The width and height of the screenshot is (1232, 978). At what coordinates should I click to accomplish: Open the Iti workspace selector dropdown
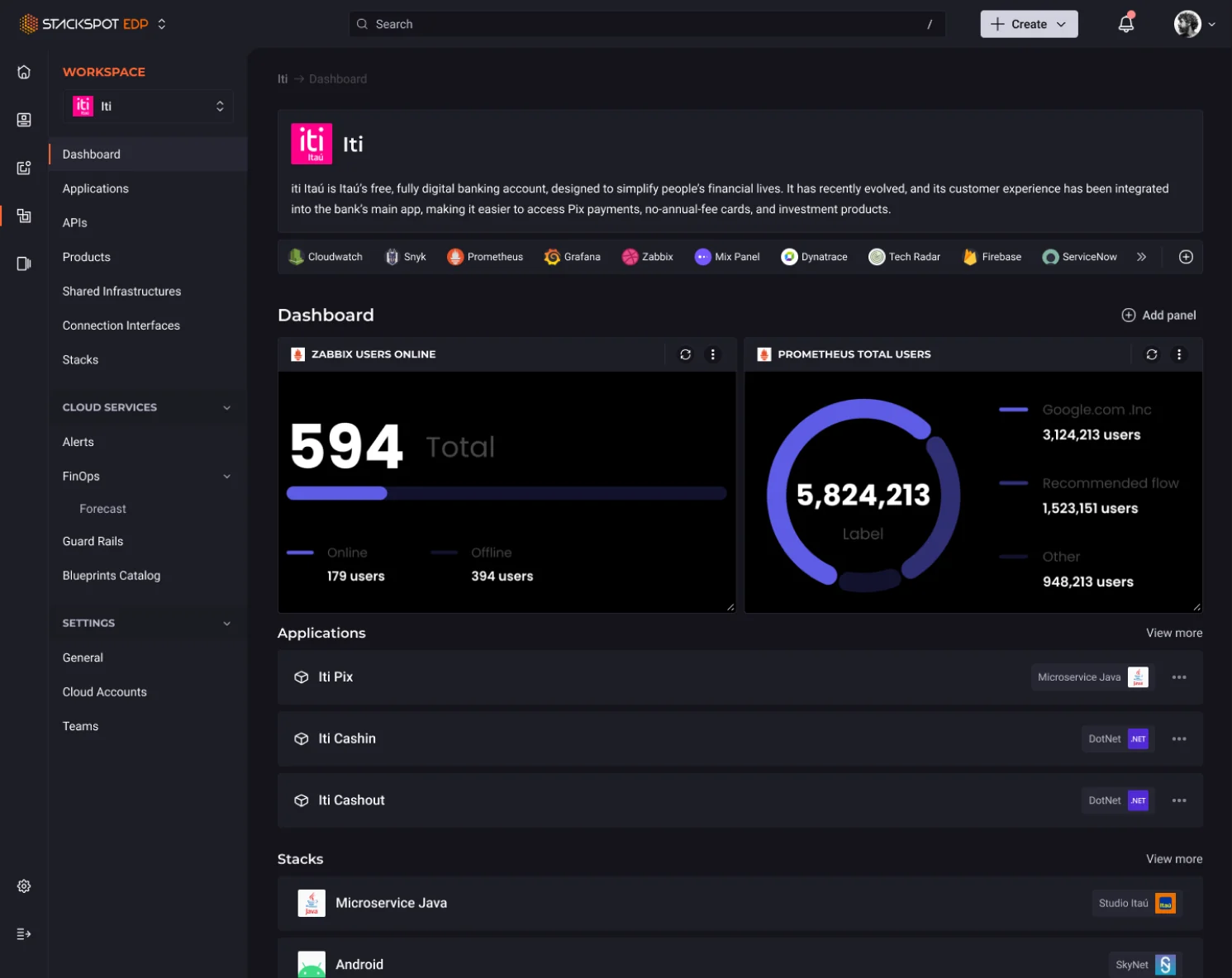[149, 107]
